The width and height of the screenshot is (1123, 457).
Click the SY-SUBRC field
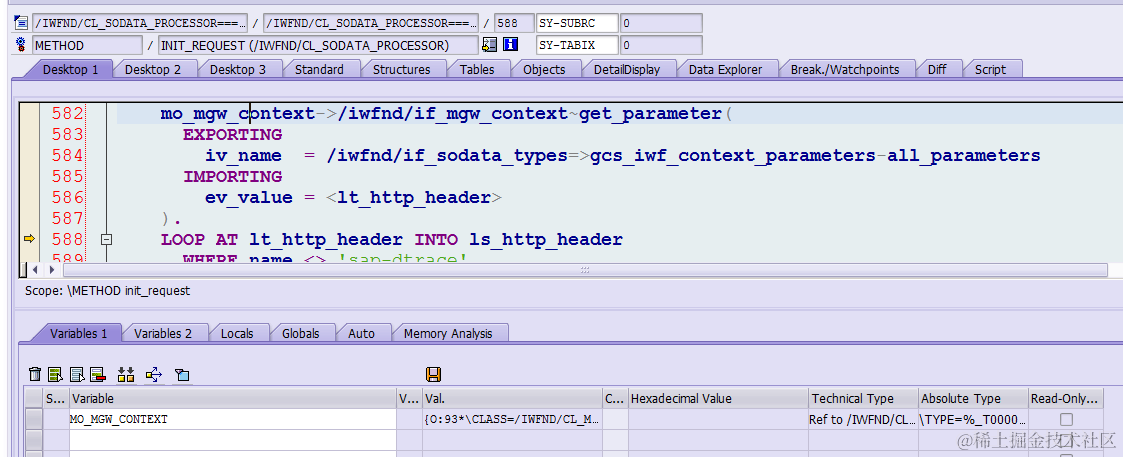point(577,23)
